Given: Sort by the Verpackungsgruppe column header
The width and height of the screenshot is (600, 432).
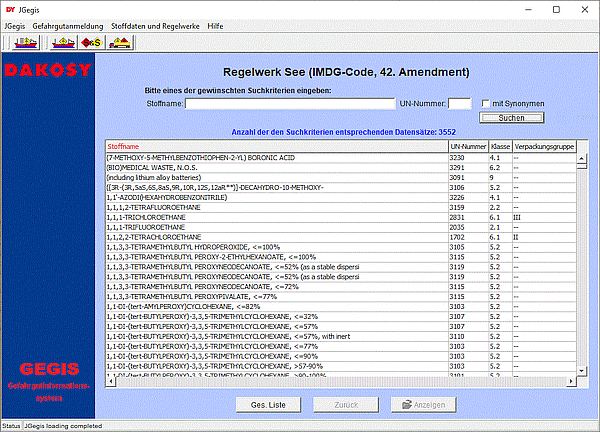Looking at the screenshot, I should click(x=544, y=147).
